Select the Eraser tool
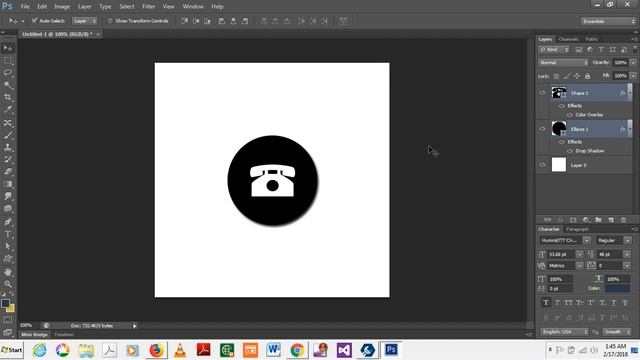This screenshot has height=360, width=640. tap(8, 172)
